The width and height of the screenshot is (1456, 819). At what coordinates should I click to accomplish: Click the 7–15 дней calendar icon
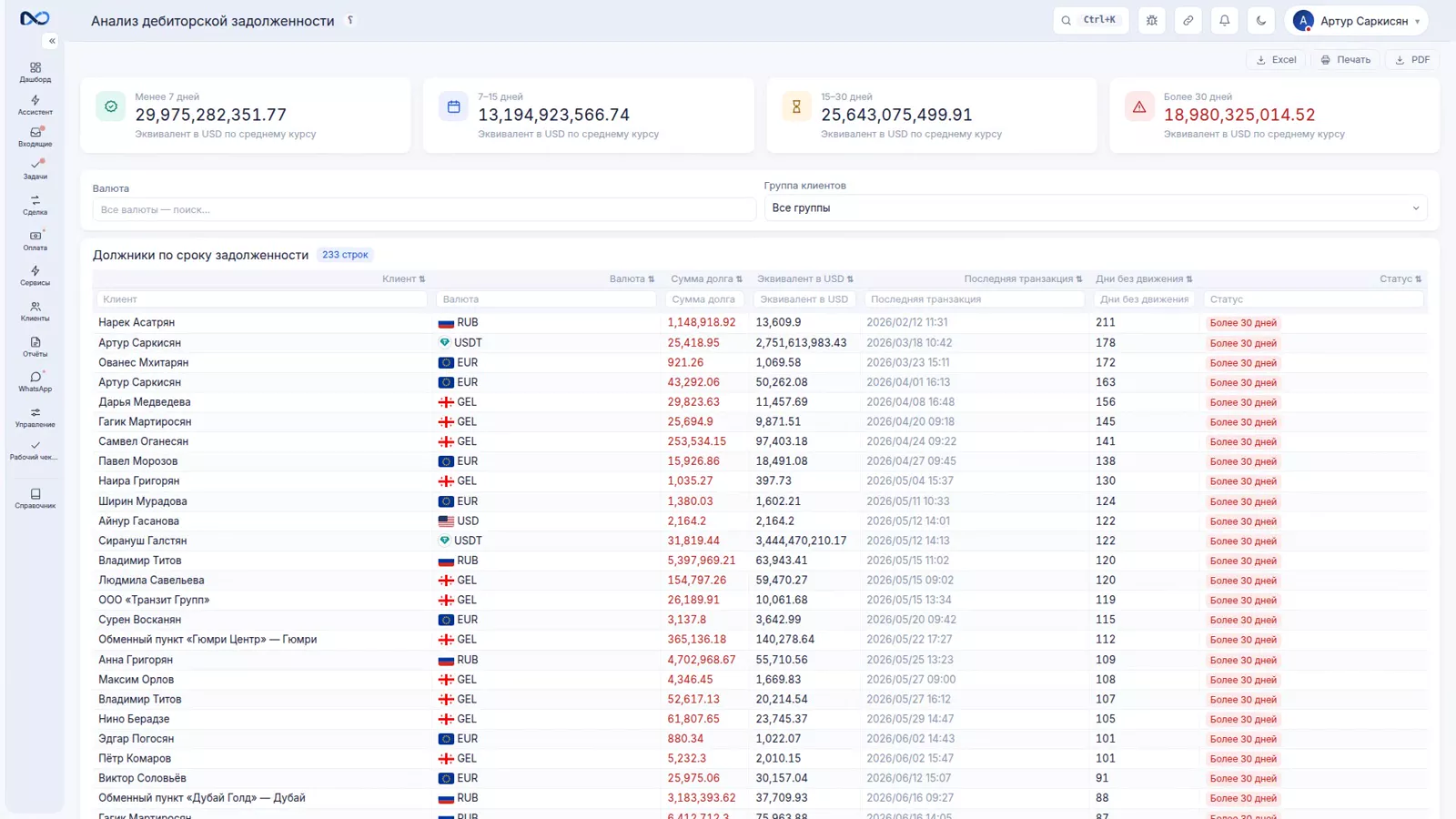pyautogui.click(x=453, y=106)
